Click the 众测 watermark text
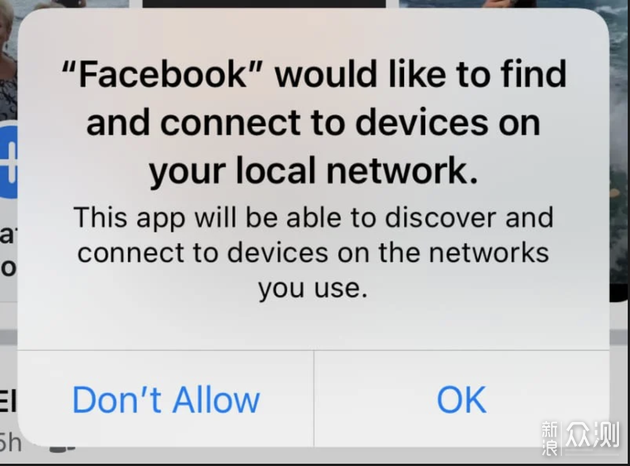This screenshot has height=466, width=630. pyautogui.click(x=592, y=434)
